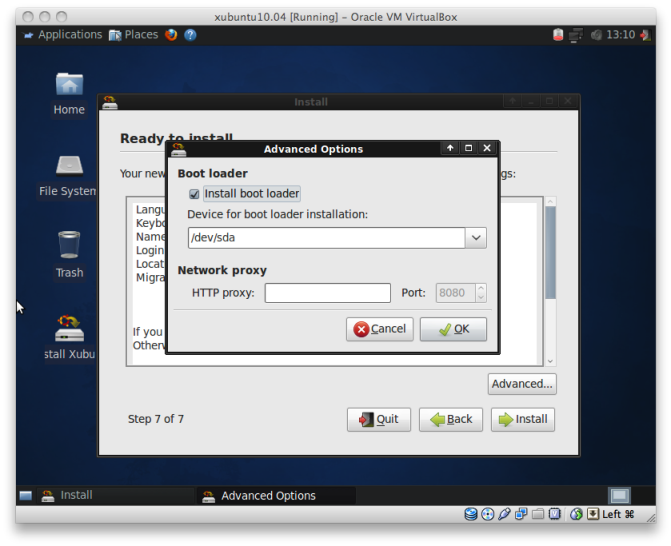The height and width of the screenshot is (546, 671).
Task: Click the Install window titlebar icon
Action: 110,103
